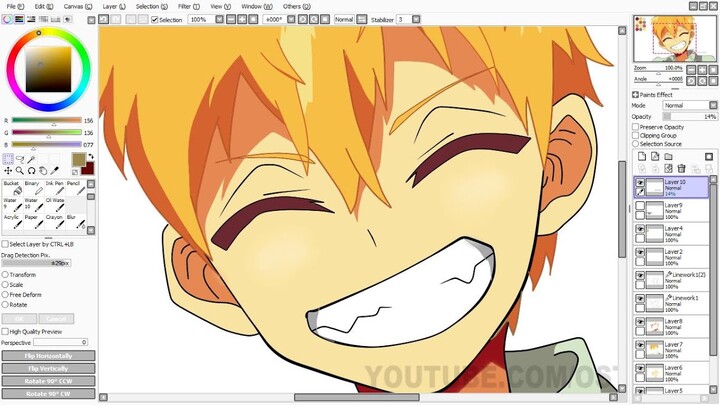This screenshot has width=720, height=405.
Task: Toggle the Selection checkbox in toolbar
Action: (x=155, y=20)
